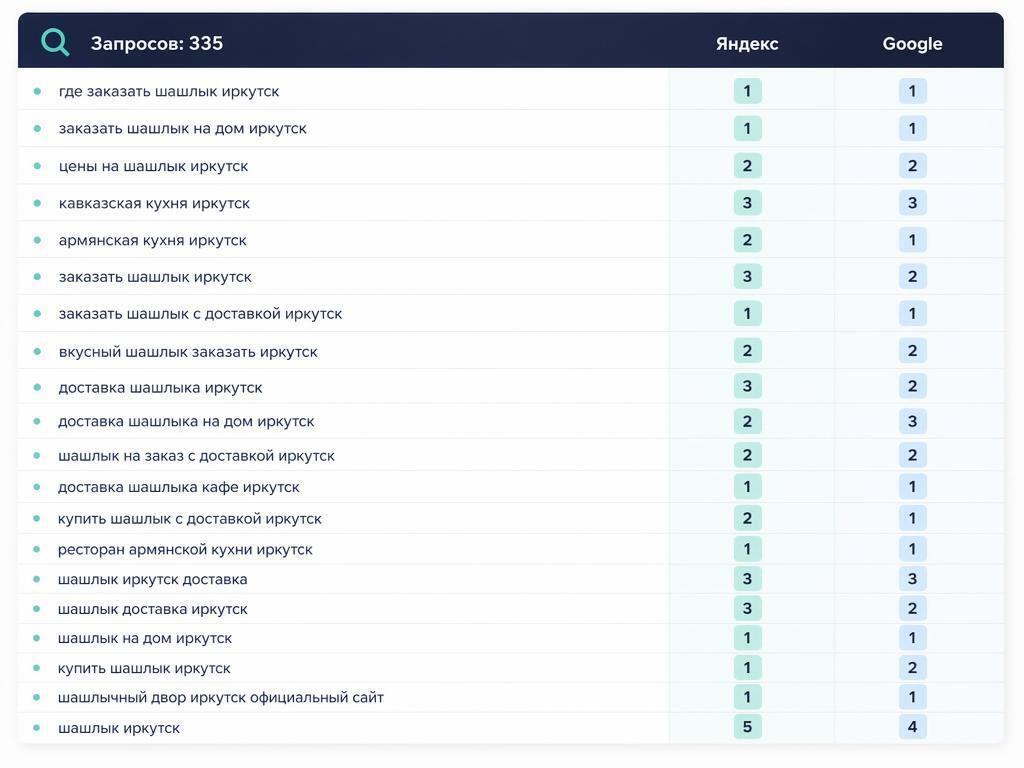Click Google badge for 'доставка шашлыка на дом иркутск'
This screenshot has height=768, width=1024.
tap(912, 421)
